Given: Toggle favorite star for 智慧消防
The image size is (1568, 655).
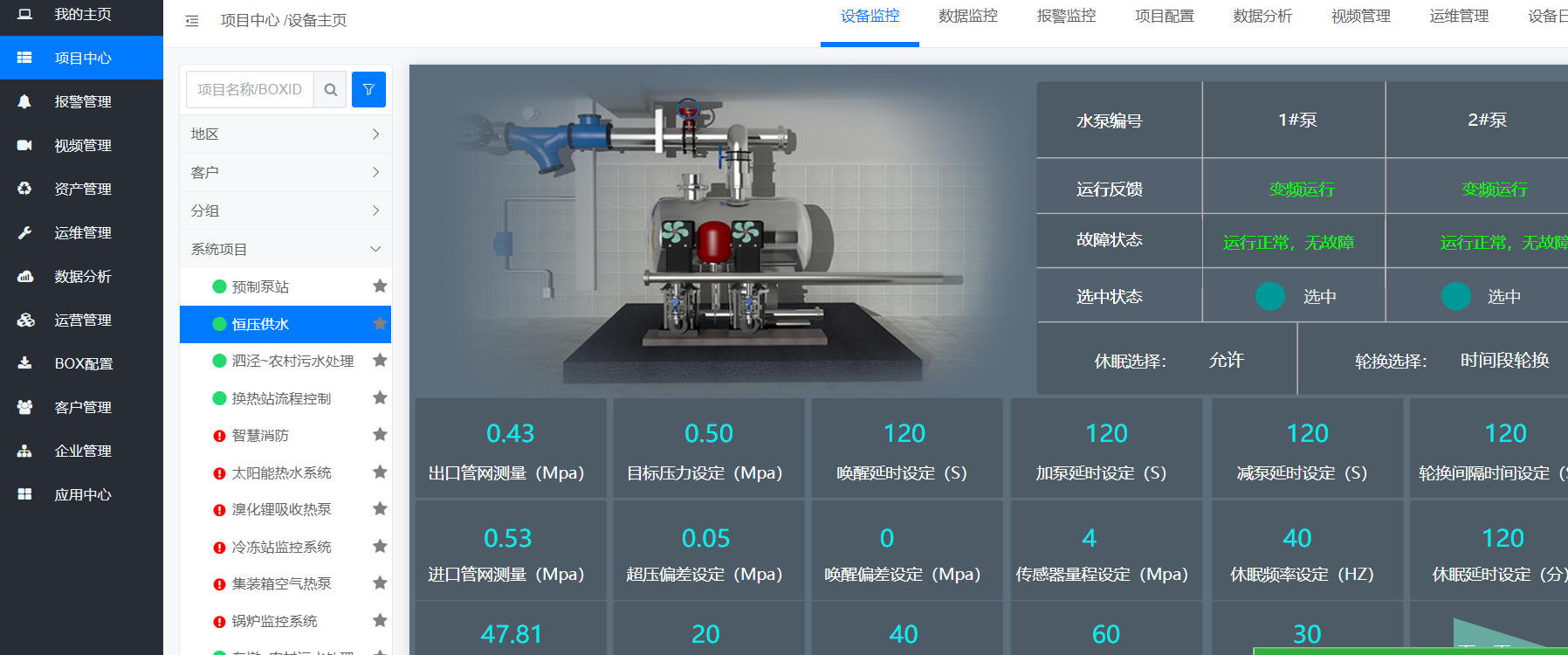Looking at the screenshot, I should [x=380, y=434].
